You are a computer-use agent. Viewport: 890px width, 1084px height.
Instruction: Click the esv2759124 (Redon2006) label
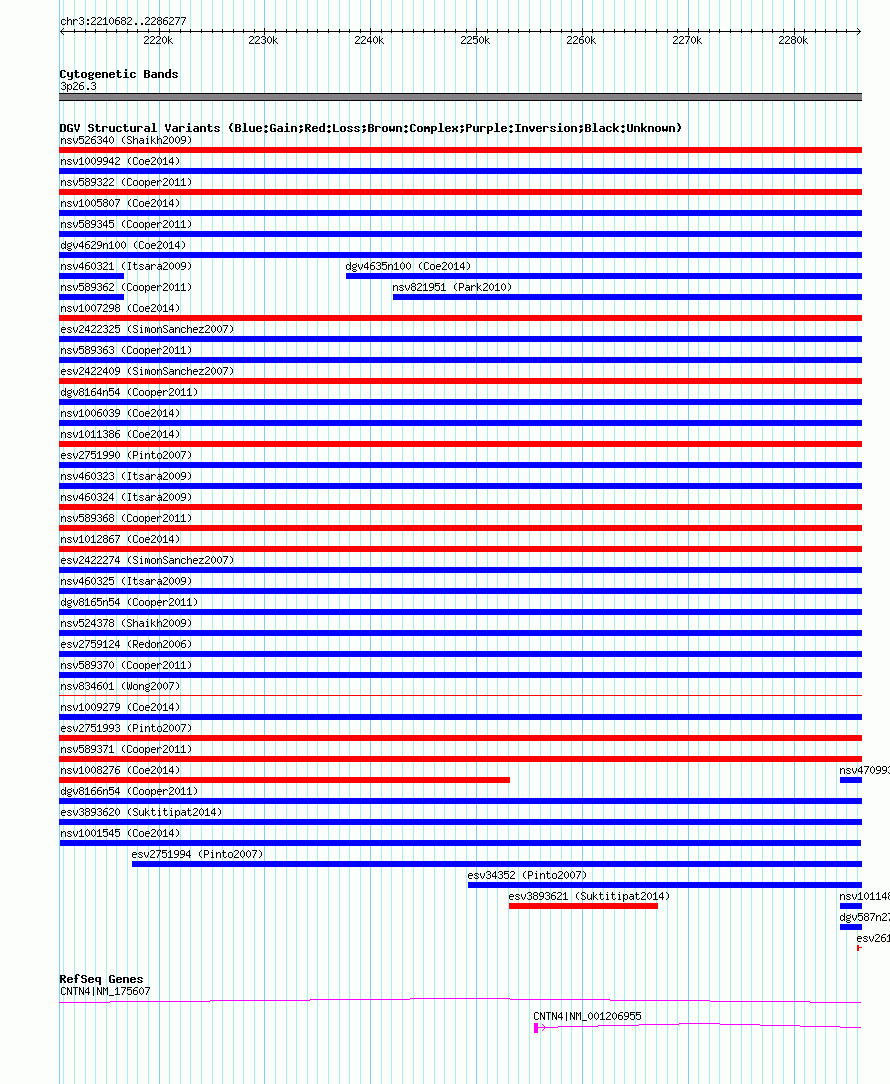point(124,644)
